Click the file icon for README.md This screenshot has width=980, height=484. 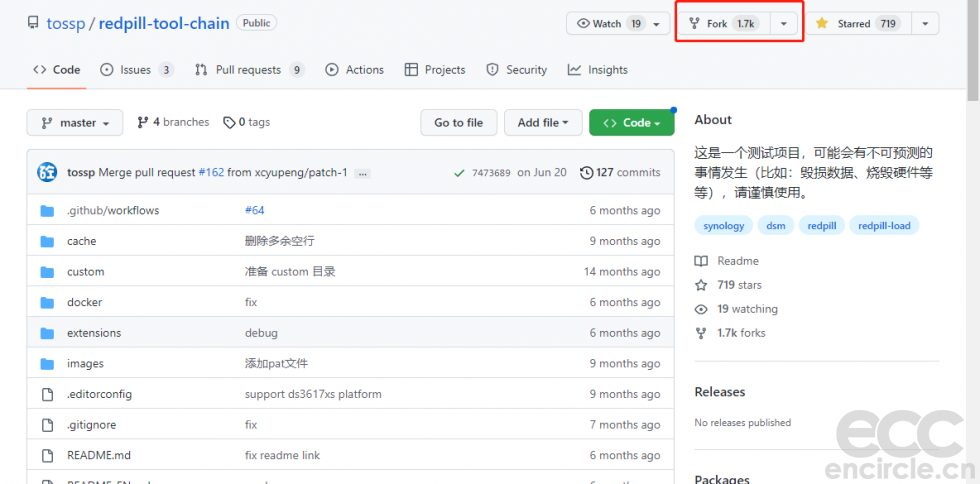click(47, 455)
